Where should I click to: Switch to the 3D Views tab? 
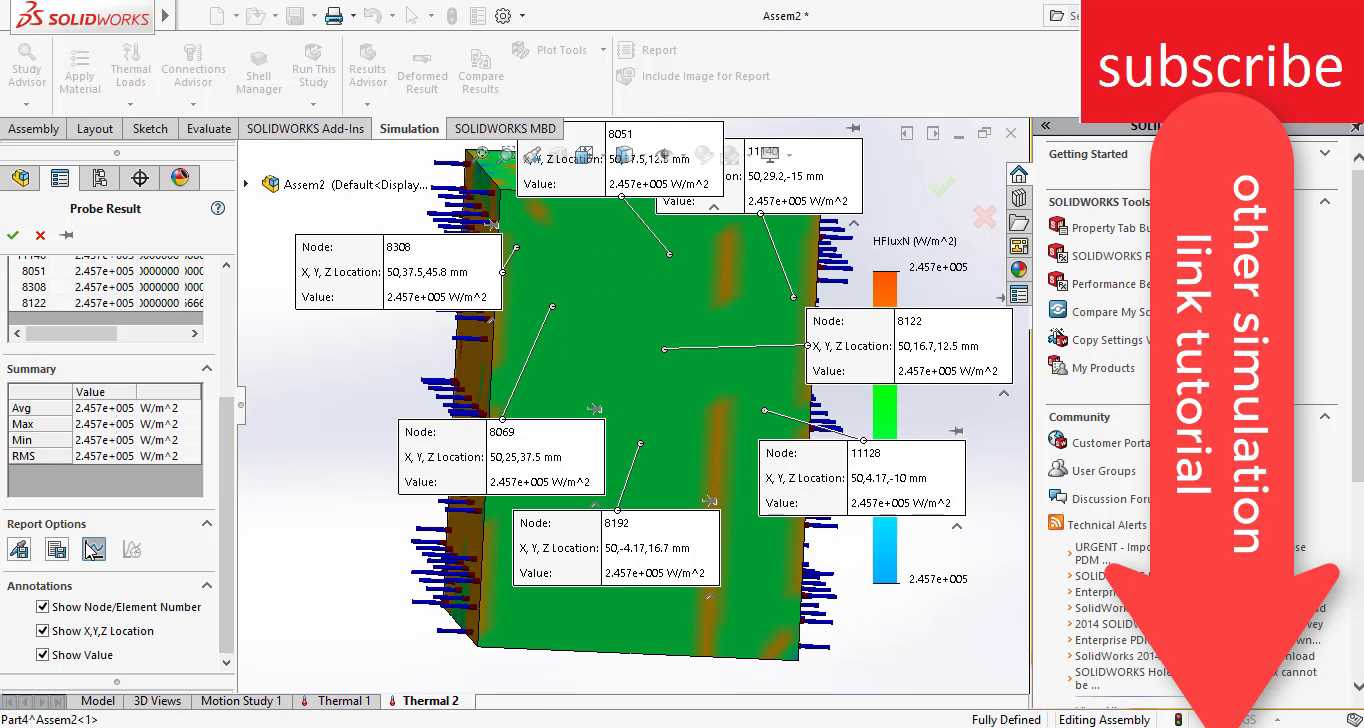click(158, 701)
